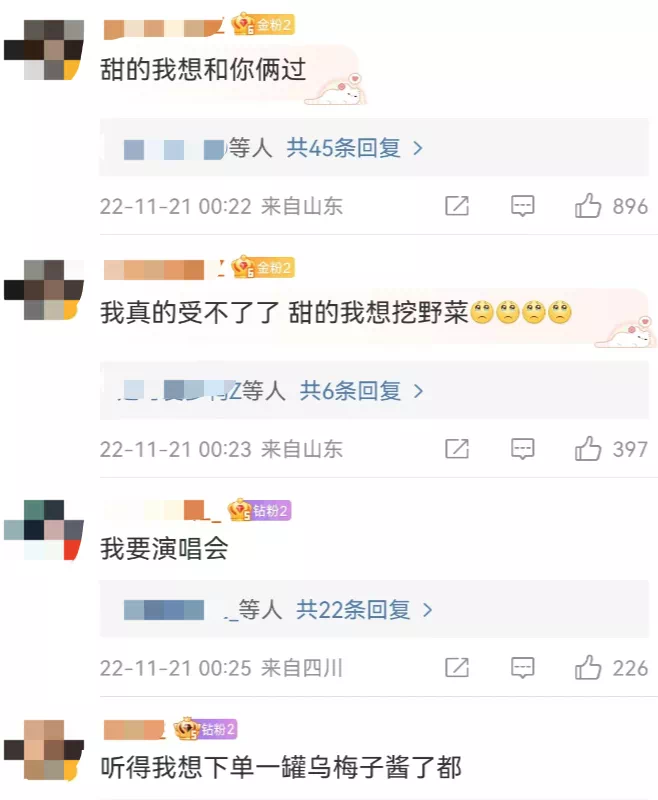Expand 共45条回复 replies
Image resolution: width=658 pixels, height=800 pixels.
tap(355, 148)
